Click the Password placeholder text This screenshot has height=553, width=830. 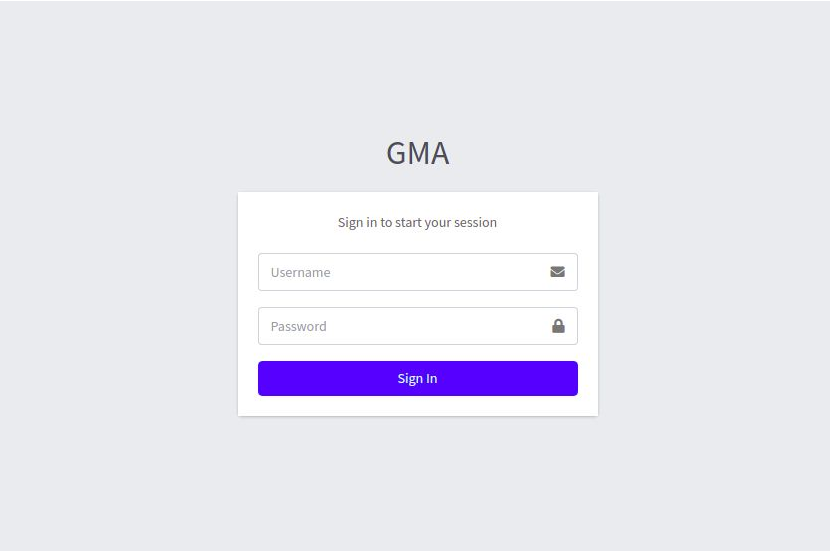tap(298, 326)
